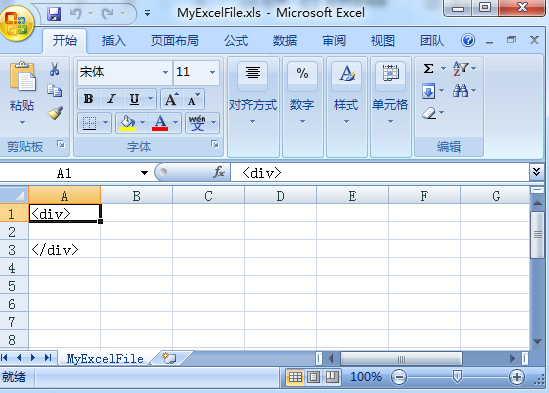
Task: Click the Save floppy disk icon
Action: 54,14
